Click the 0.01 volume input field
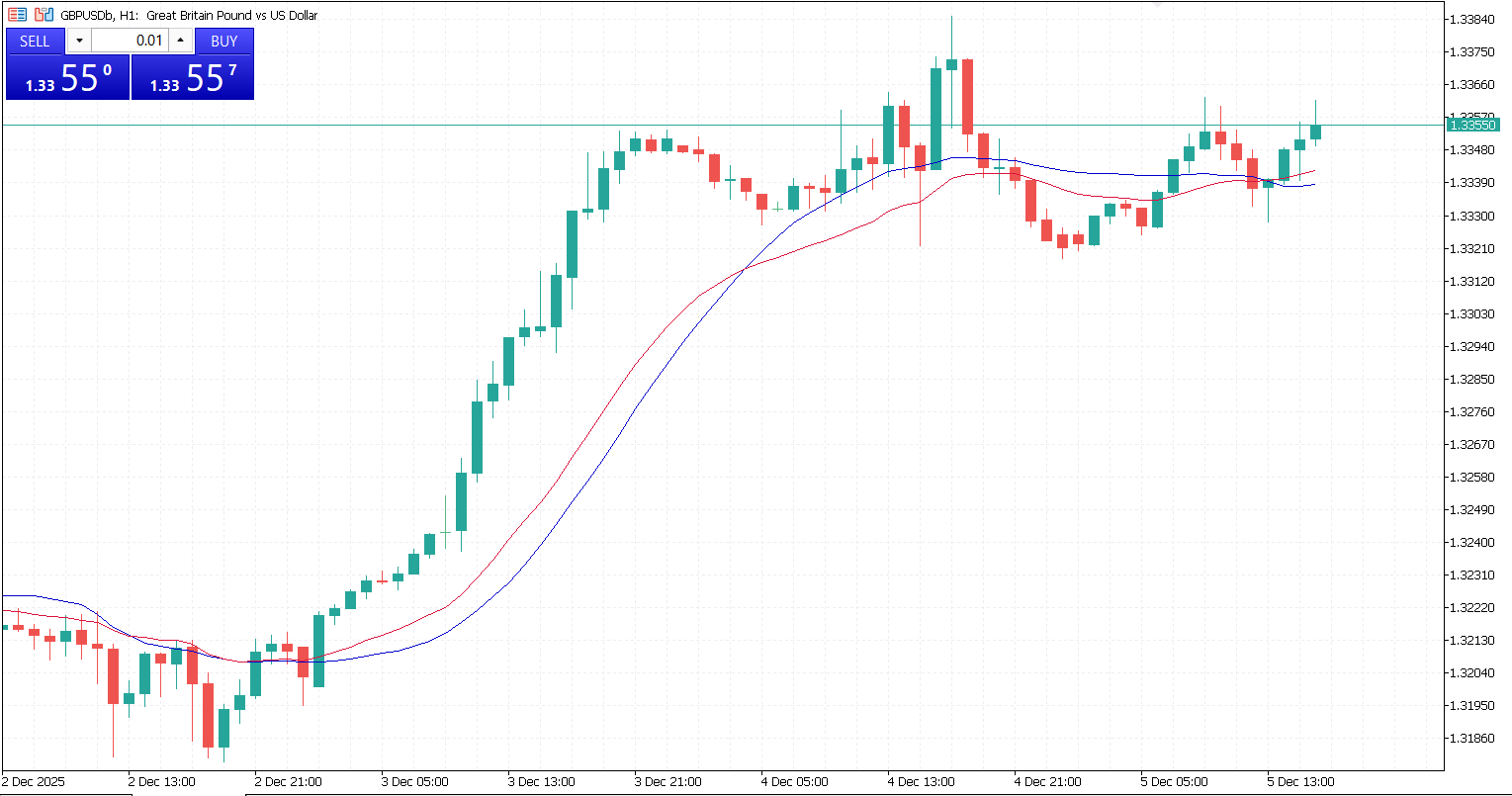1512x796 pixels. coord(130,41)
